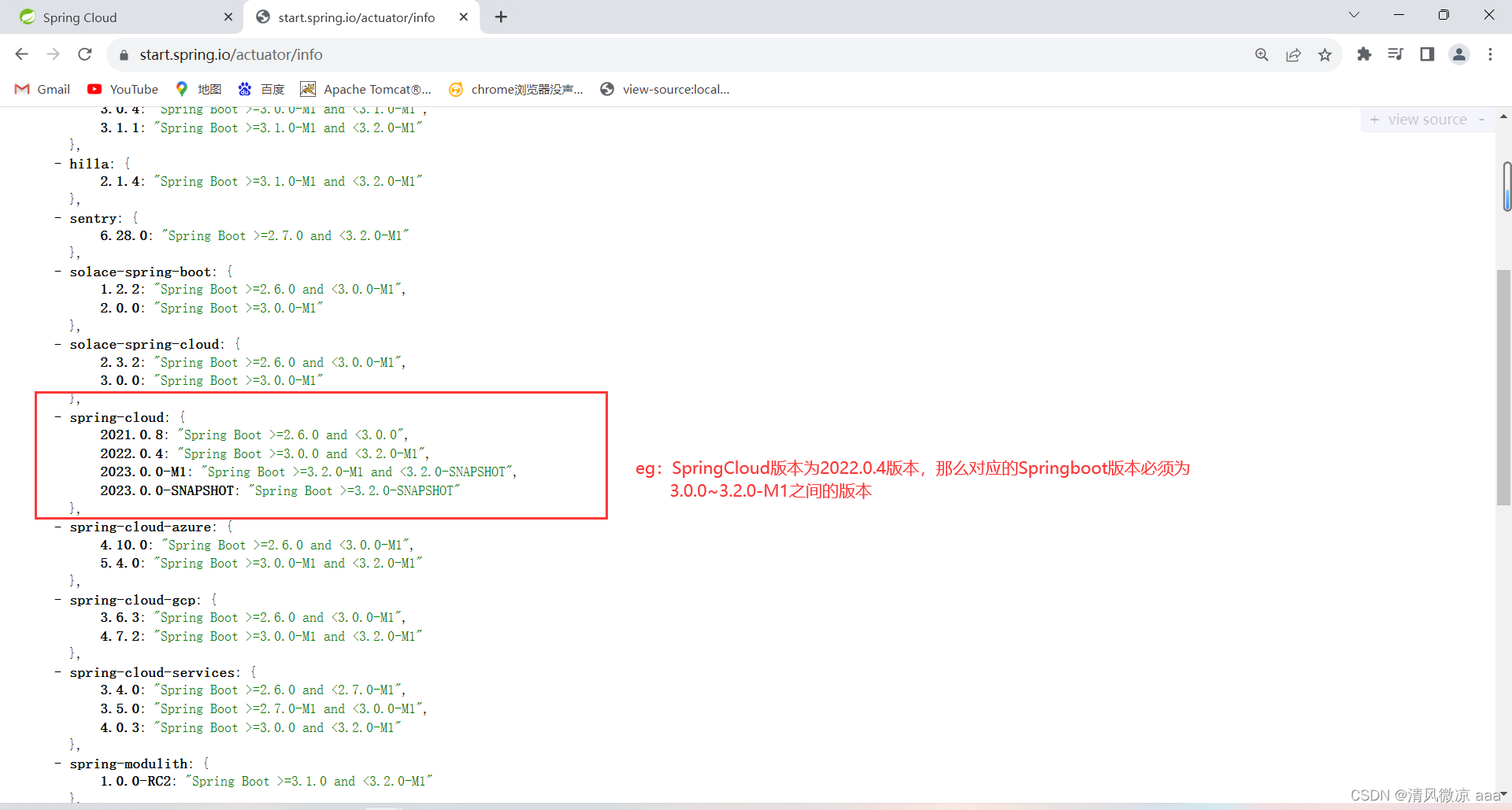Go forward with the arrow button
Image resolution: width=1512 pixels, height=810 pixels.
pos(53,54)
